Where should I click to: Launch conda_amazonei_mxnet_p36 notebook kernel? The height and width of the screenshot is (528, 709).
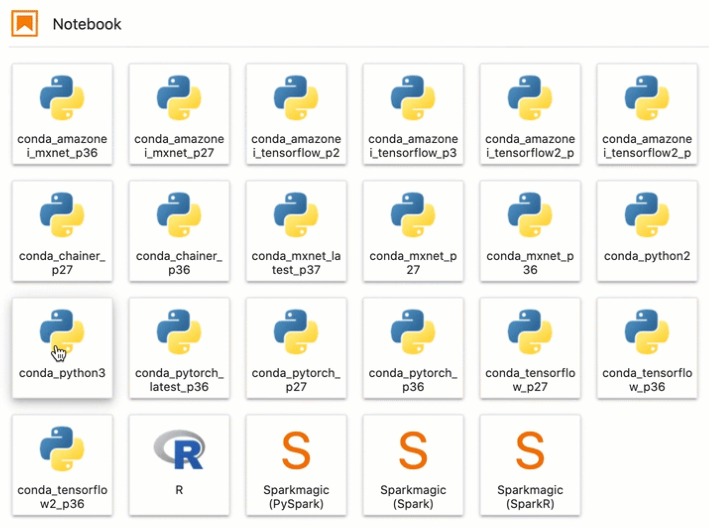click(x=62, y=114)
